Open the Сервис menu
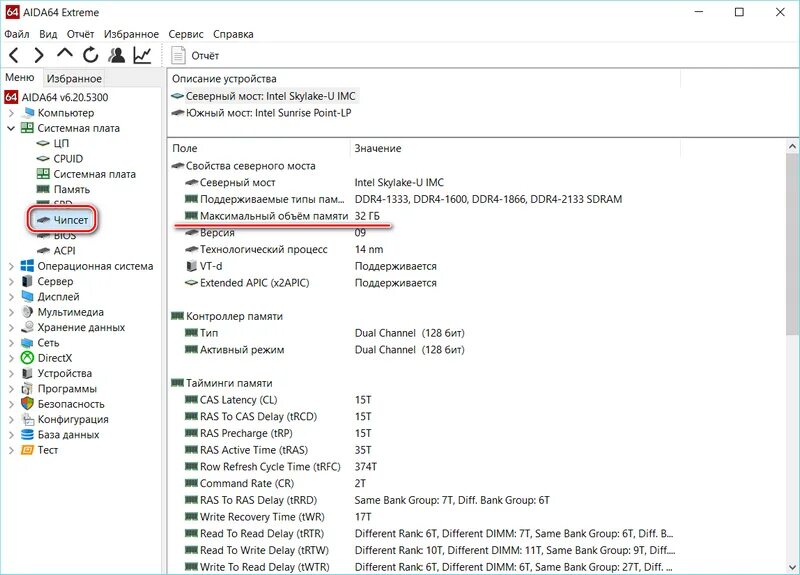 coord(186,34)
